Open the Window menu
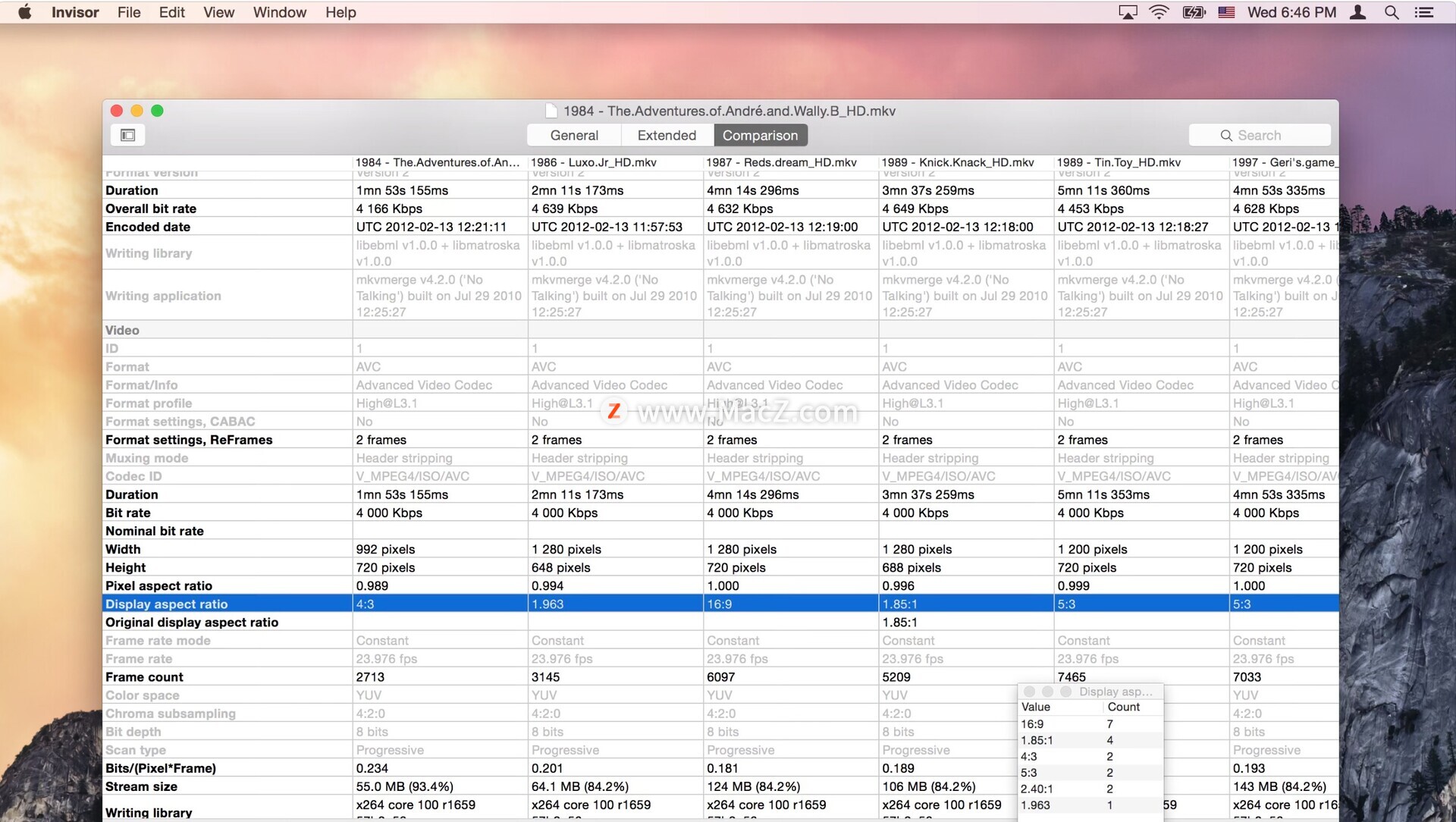 click(279, 12)
